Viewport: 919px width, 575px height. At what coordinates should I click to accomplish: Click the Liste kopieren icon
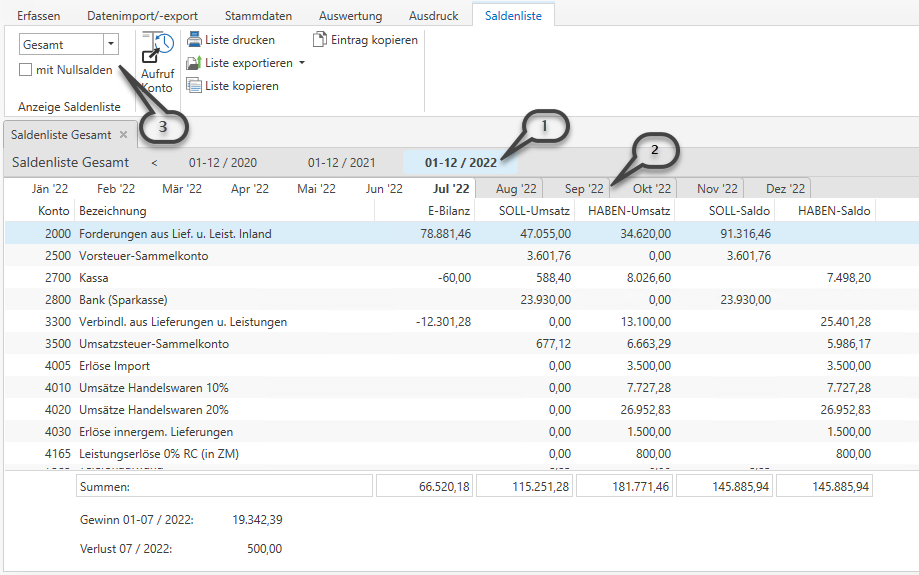[194, 86]
